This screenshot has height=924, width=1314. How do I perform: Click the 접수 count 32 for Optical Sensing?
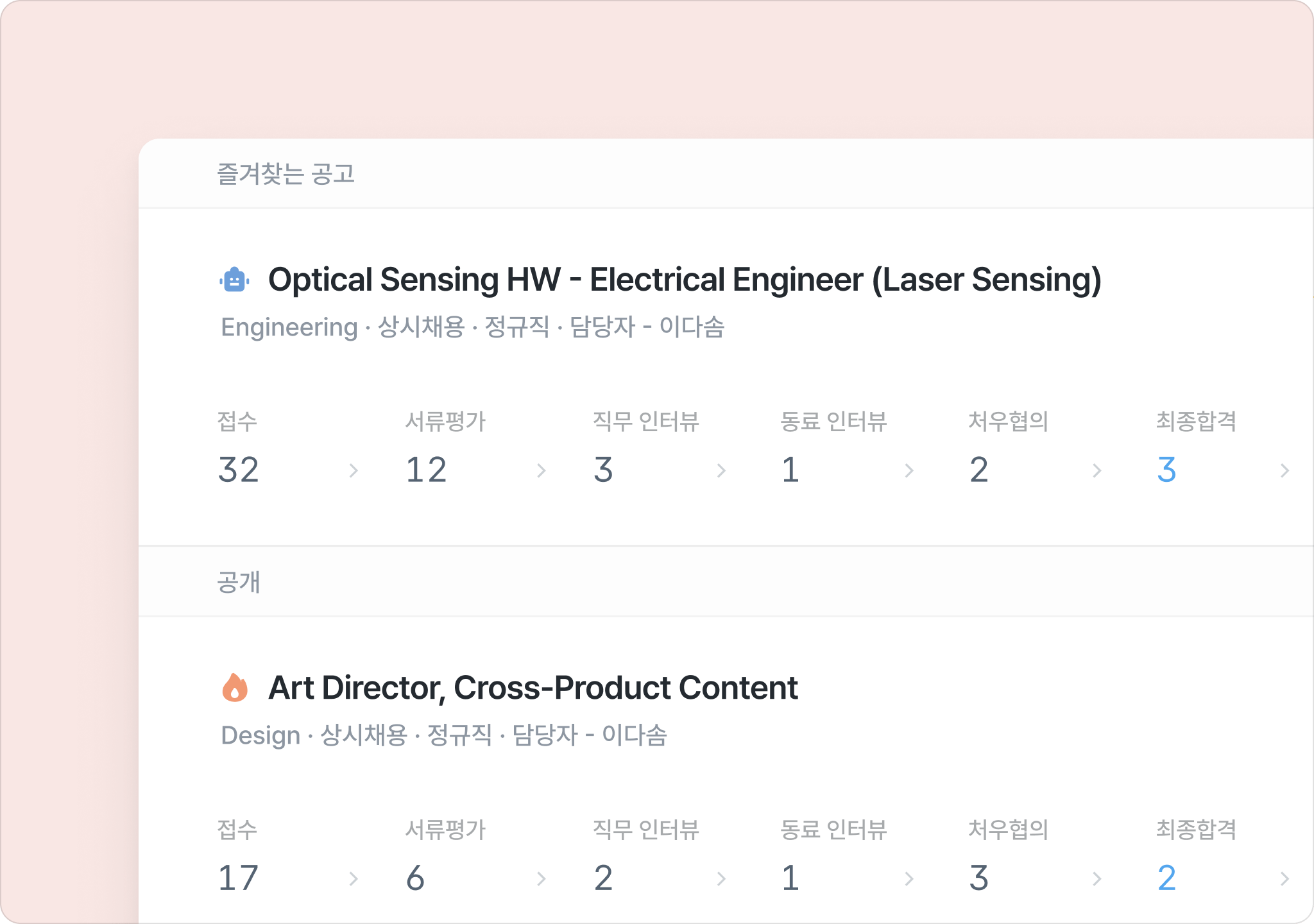pos(239,470)
